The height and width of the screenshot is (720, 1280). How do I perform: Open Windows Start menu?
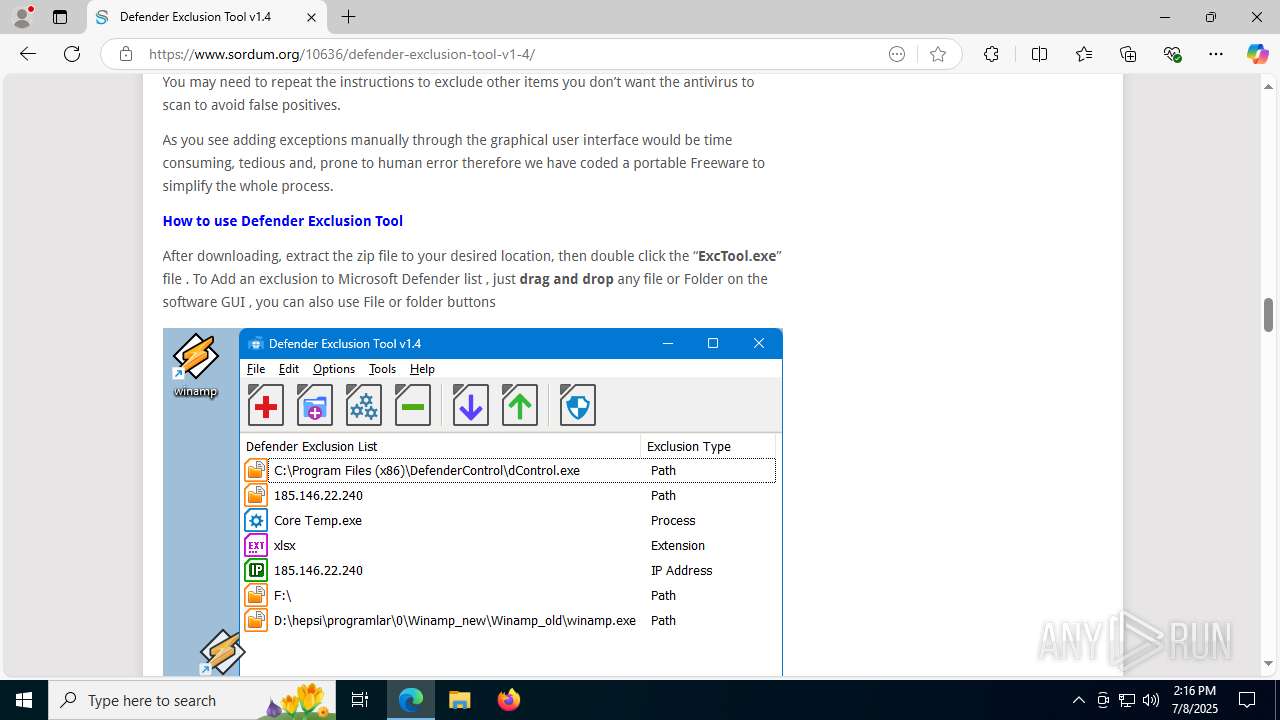point(24,700)
